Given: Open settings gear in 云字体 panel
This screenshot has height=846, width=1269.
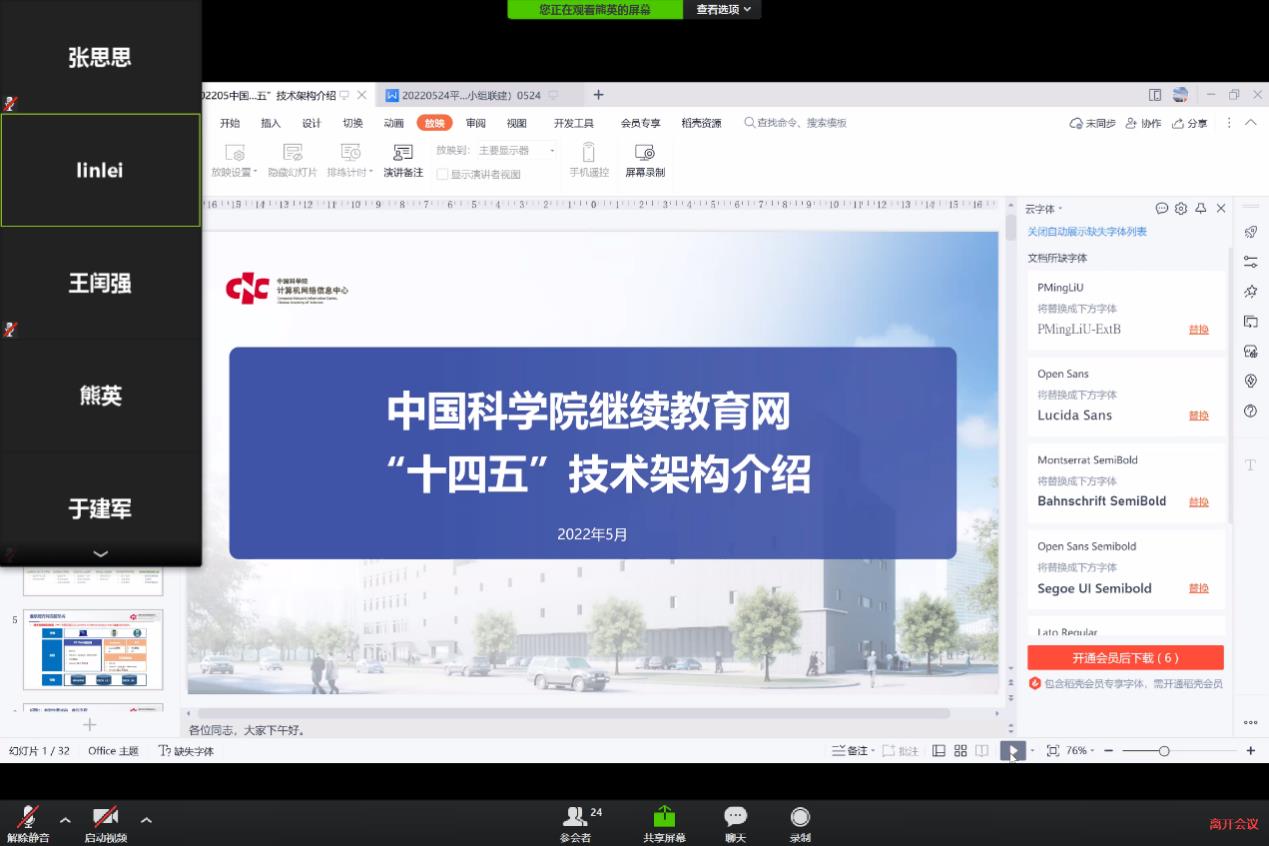Looking at the screenshot, I should tap(1181, 209).
